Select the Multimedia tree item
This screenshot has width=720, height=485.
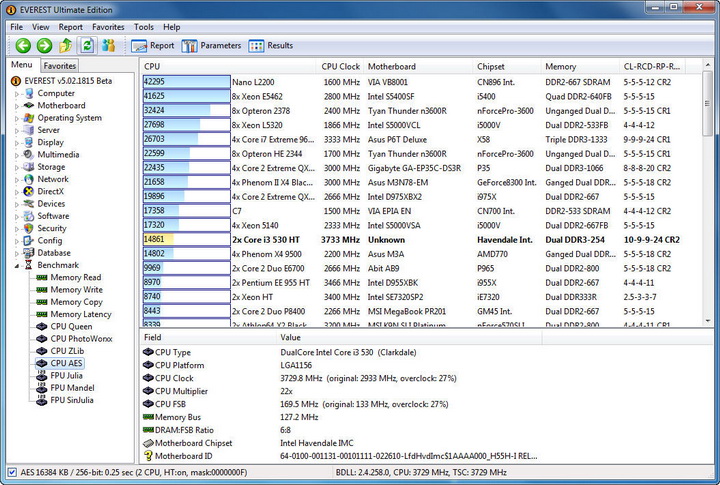coord(58,155)
